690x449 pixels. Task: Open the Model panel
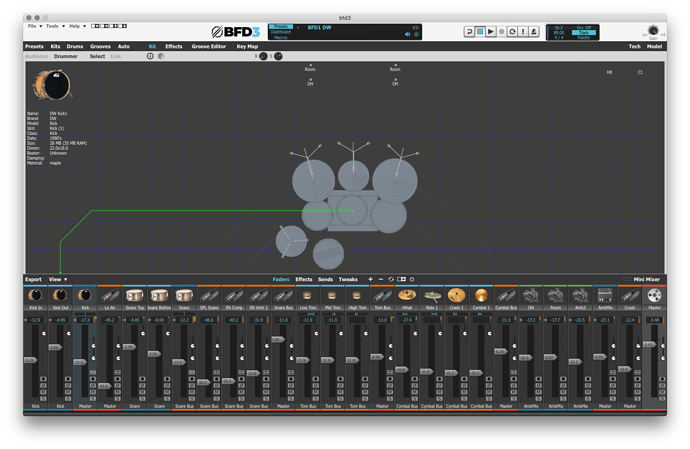click(x=654, y=46)
